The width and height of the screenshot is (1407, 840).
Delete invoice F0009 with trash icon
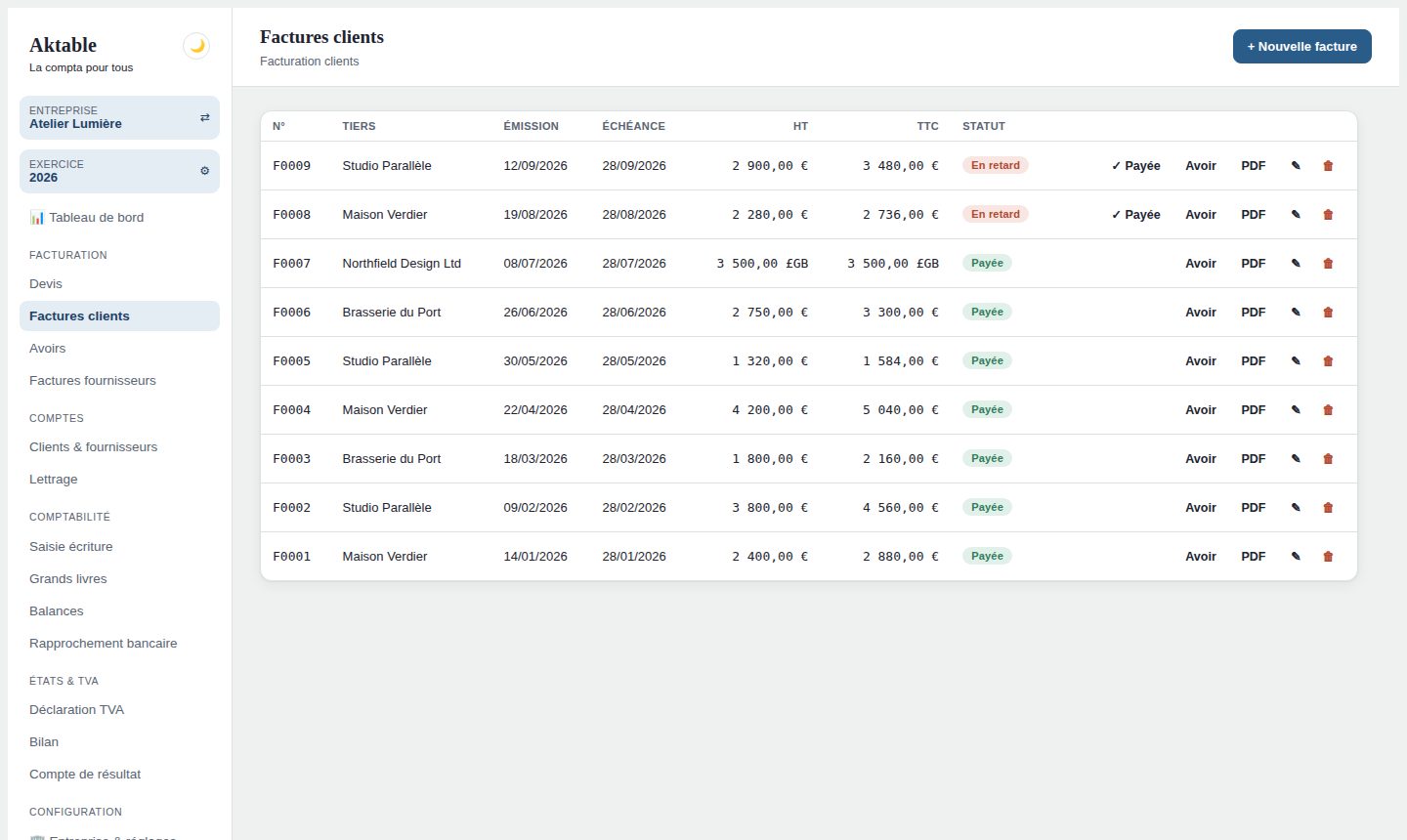click(x=1328, y=166)
